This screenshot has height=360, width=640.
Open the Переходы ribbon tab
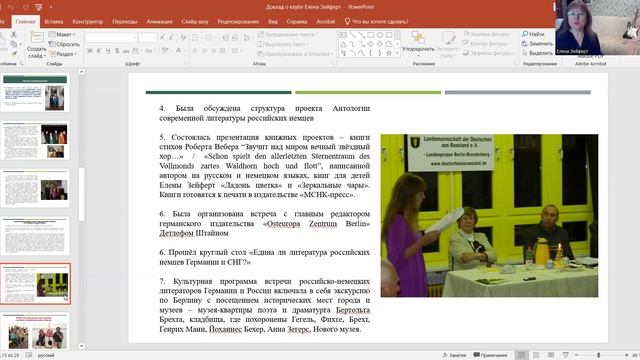pyautogui.click(x=125, y=22)
